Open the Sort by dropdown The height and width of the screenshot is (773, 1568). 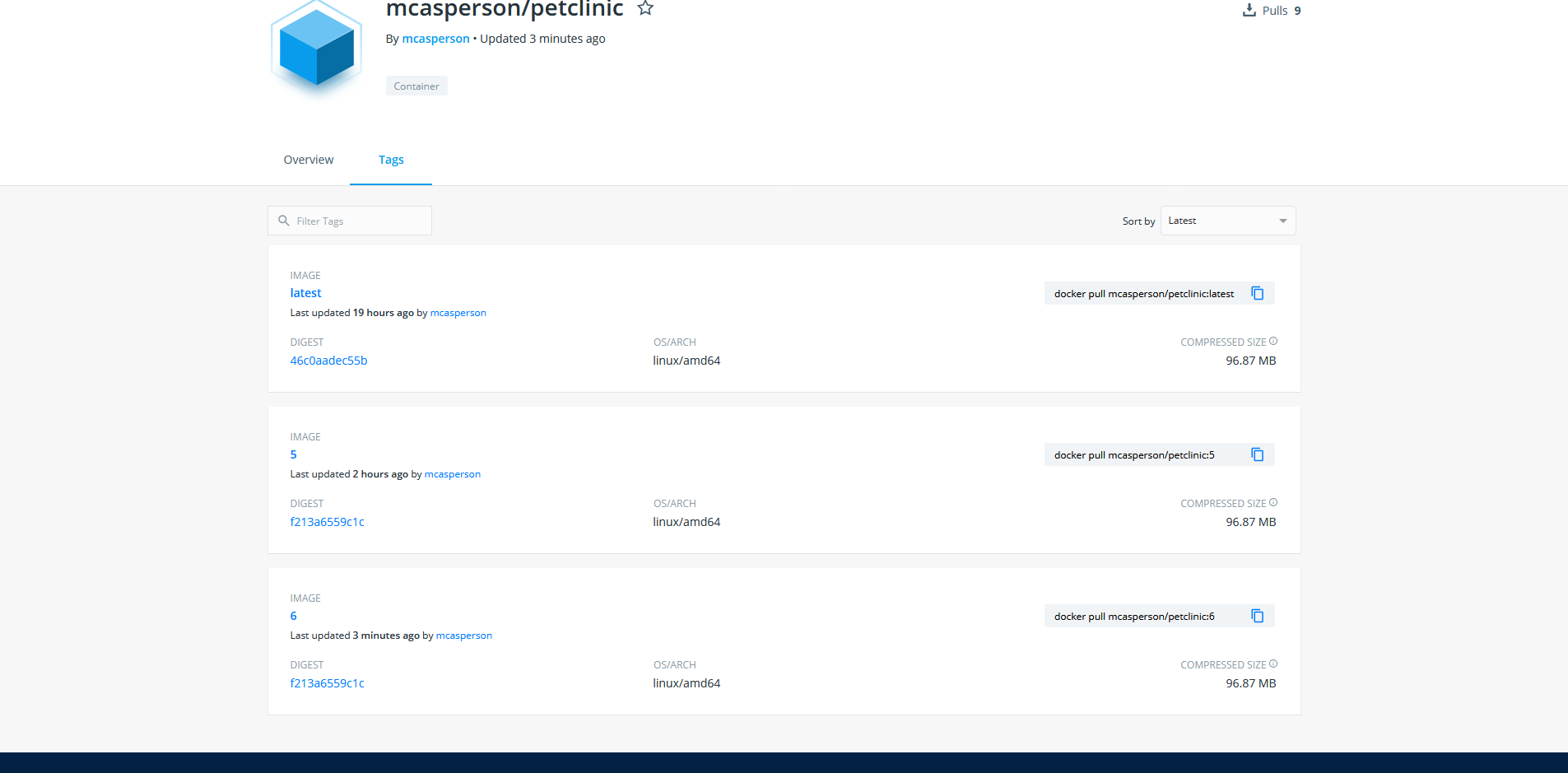point(1226,220)
